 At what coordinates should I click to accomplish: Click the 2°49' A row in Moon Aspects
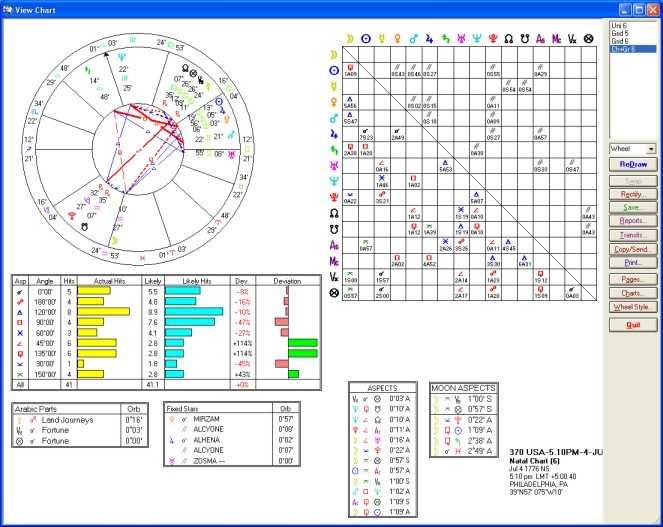tap(463, 451)
